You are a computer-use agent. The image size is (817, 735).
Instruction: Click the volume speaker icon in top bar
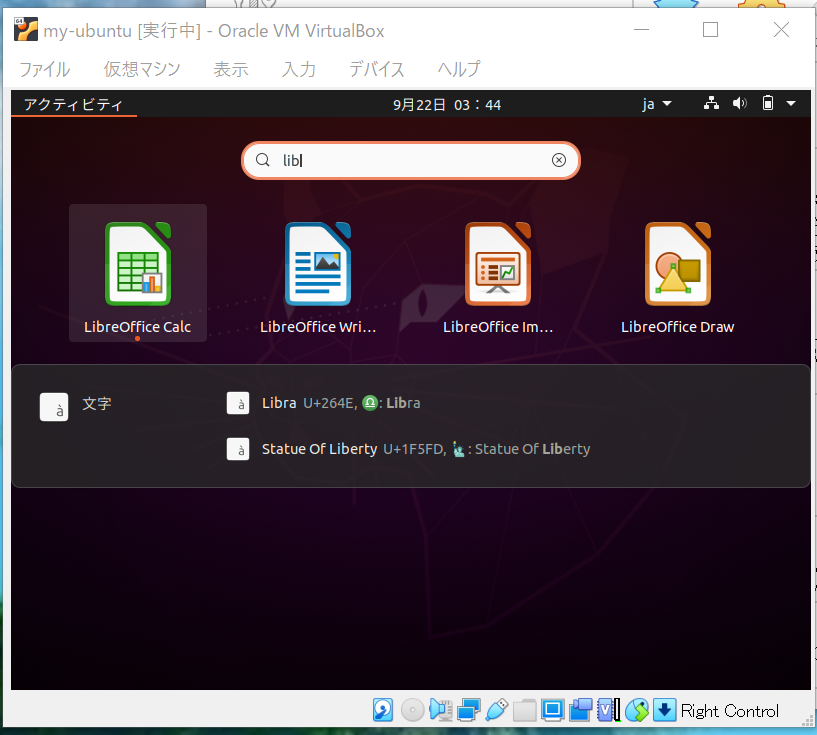click(740, 103)
